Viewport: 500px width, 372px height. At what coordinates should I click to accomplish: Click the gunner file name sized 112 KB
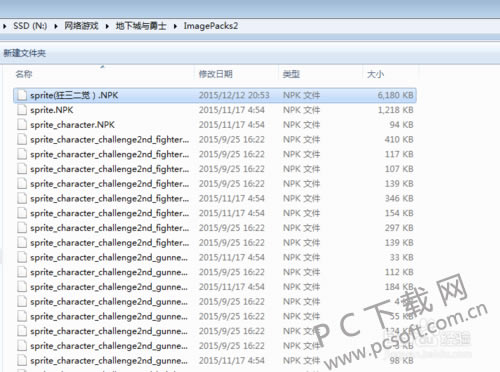click(x=109, y=272)
